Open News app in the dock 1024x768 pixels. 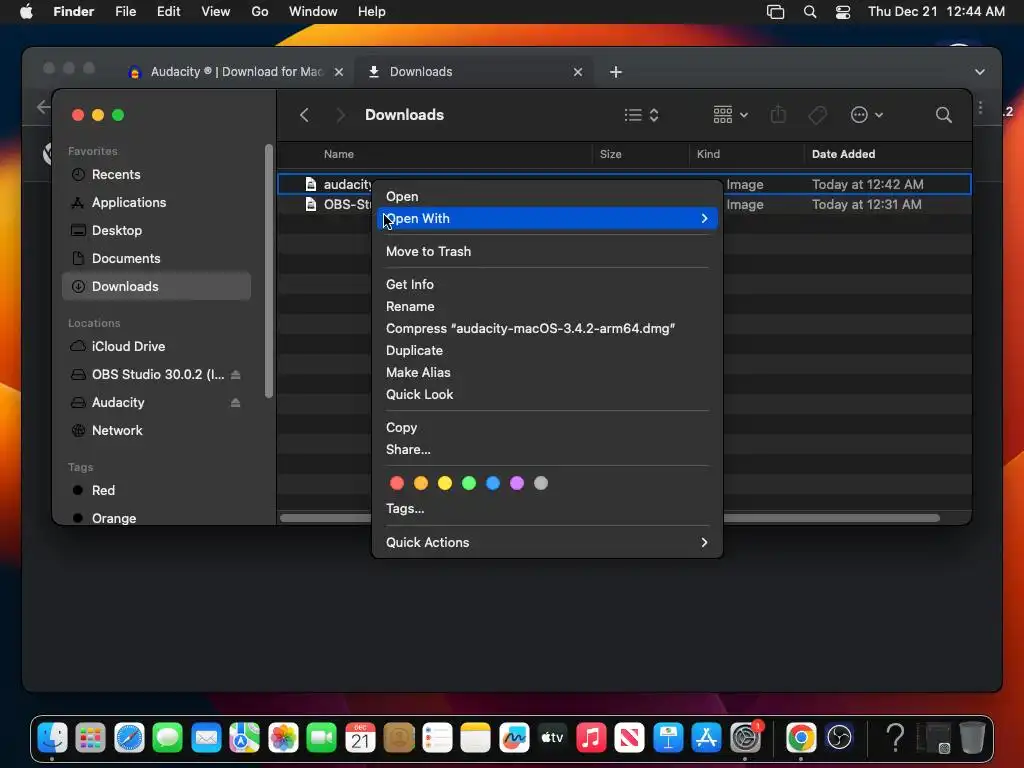tap(630, 738)
